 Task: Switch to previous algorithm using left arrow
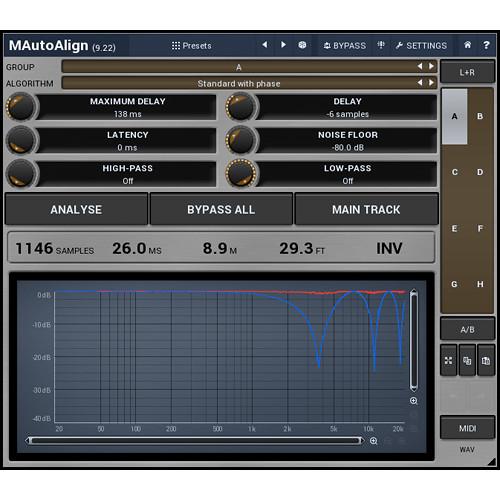[420, 82]
